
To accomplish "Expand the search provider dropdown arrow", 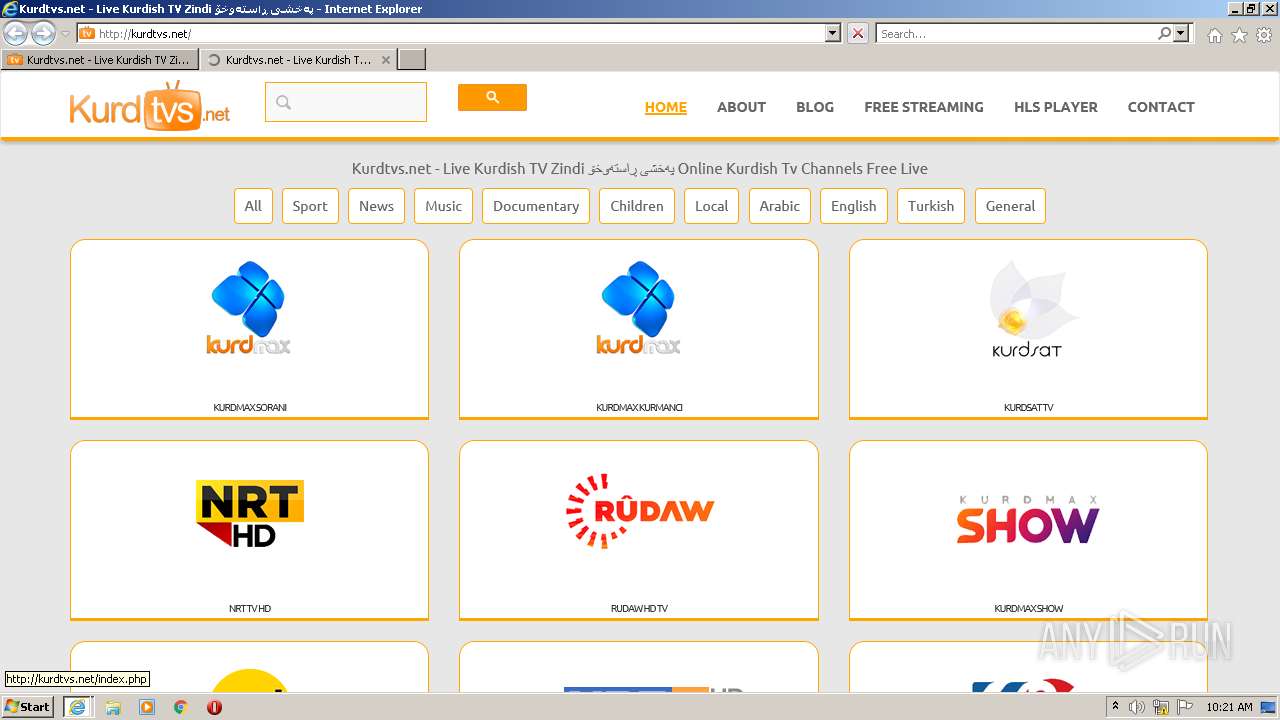I will (1181, 33).
